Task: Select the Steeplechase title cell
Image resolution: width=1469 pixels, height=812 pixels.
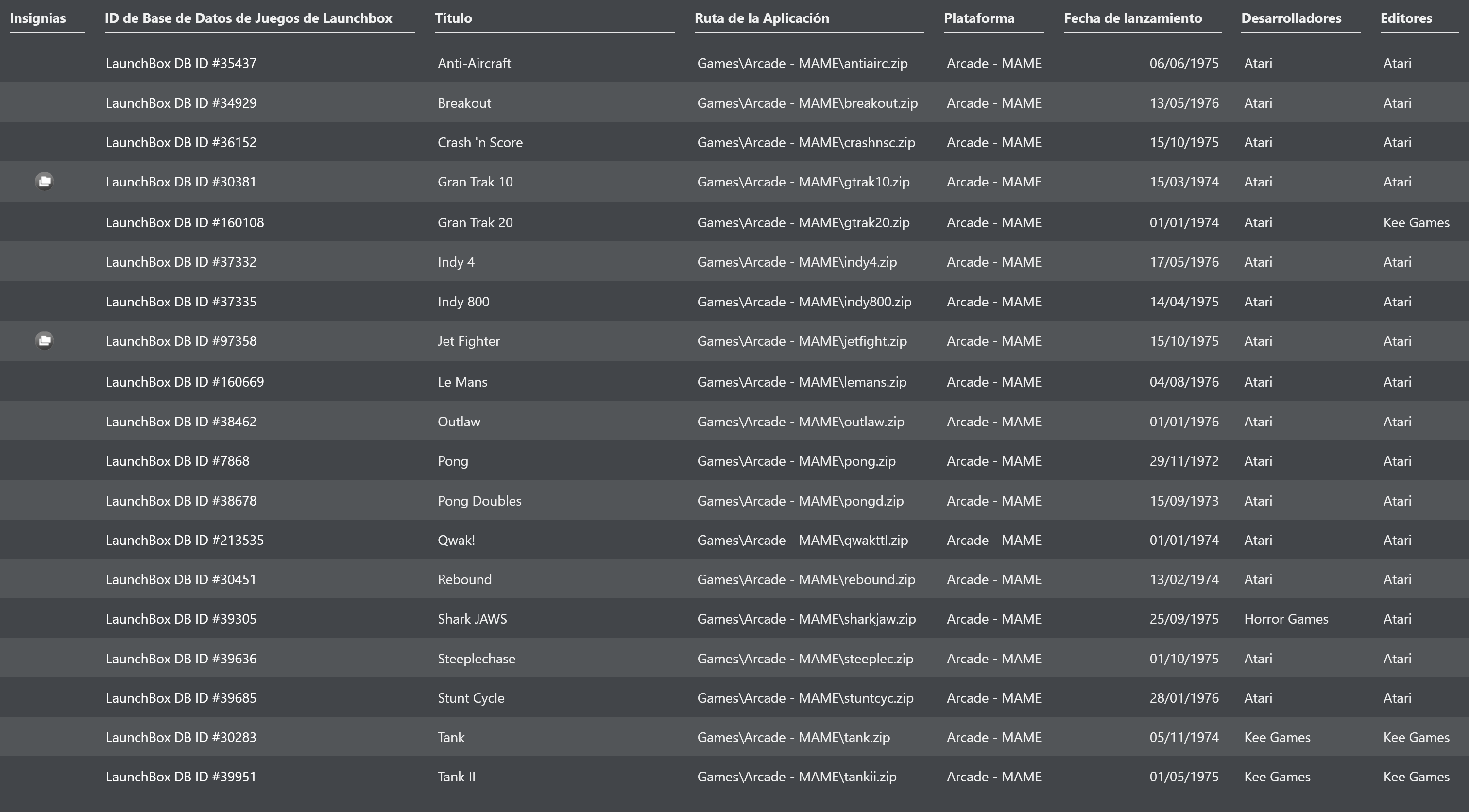Action: 477,659
